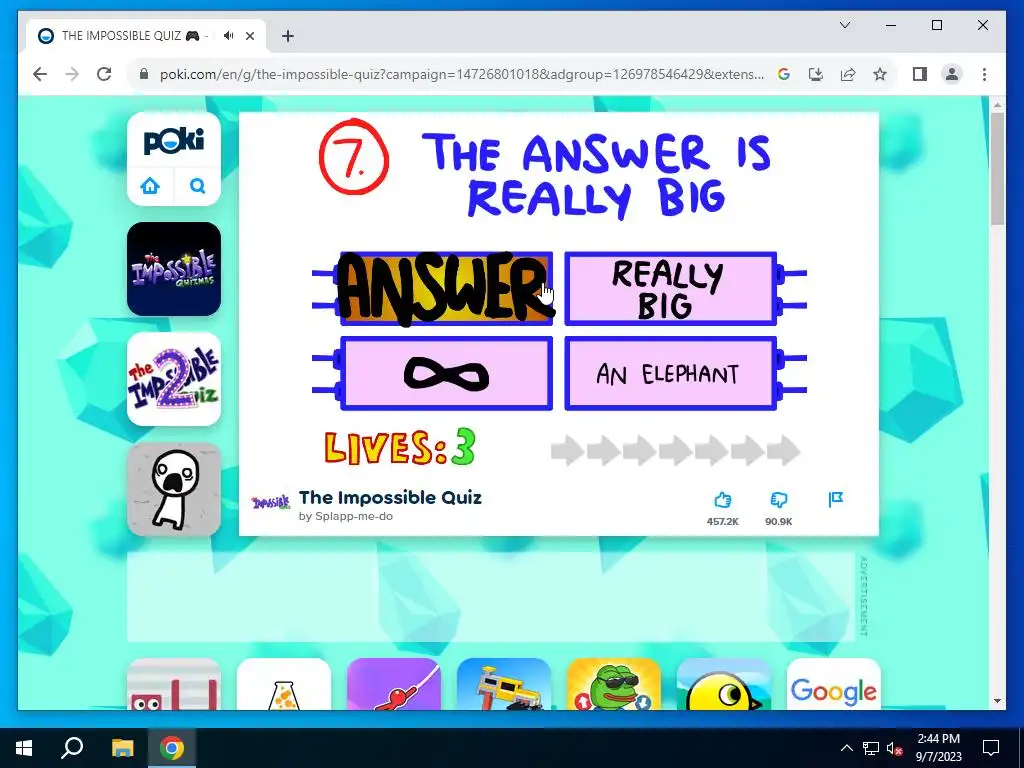Choose the REALLY BIG option
The width and height of the screenshot is (1024, 768).
(671, 288)
